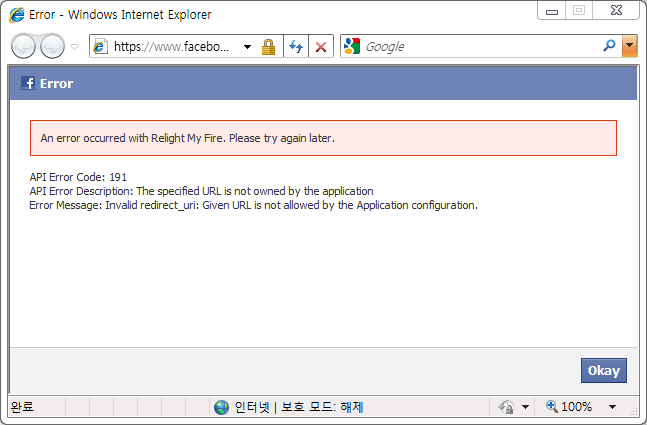
Task: Click the Facebook logo in Error header
Action: 28,84
